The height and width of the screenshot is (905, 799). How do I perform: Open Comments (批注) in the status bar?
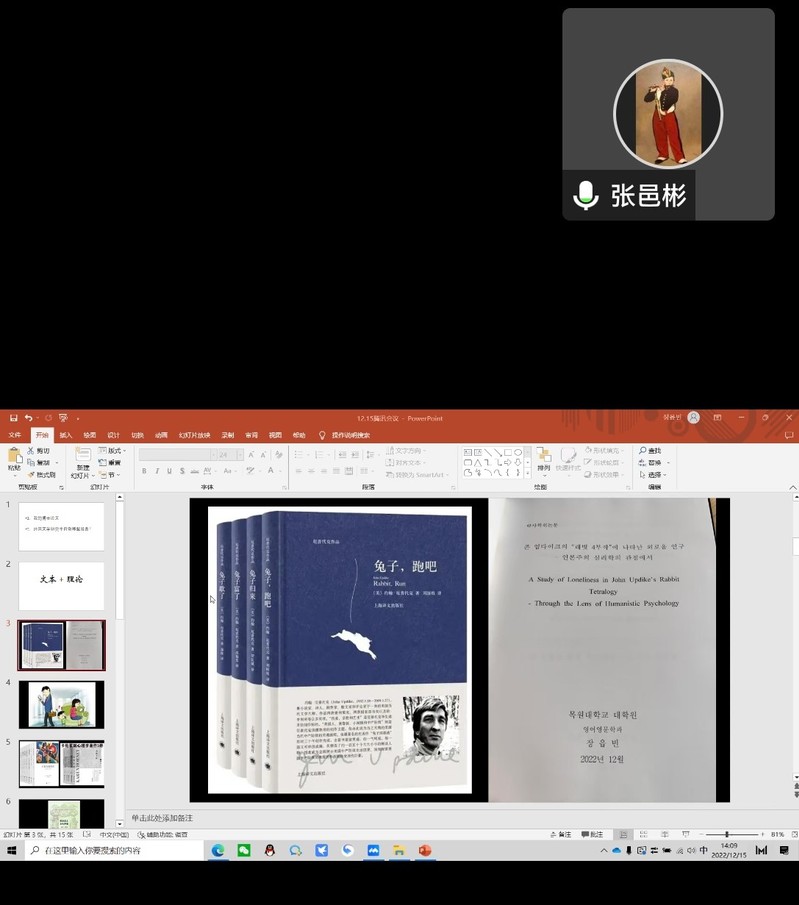click(592, 835)
